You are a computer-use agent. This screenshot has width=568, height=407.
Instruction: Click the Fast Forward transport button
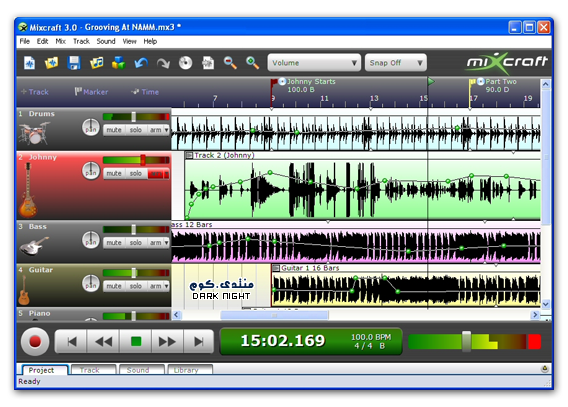(x=167, y=341)
